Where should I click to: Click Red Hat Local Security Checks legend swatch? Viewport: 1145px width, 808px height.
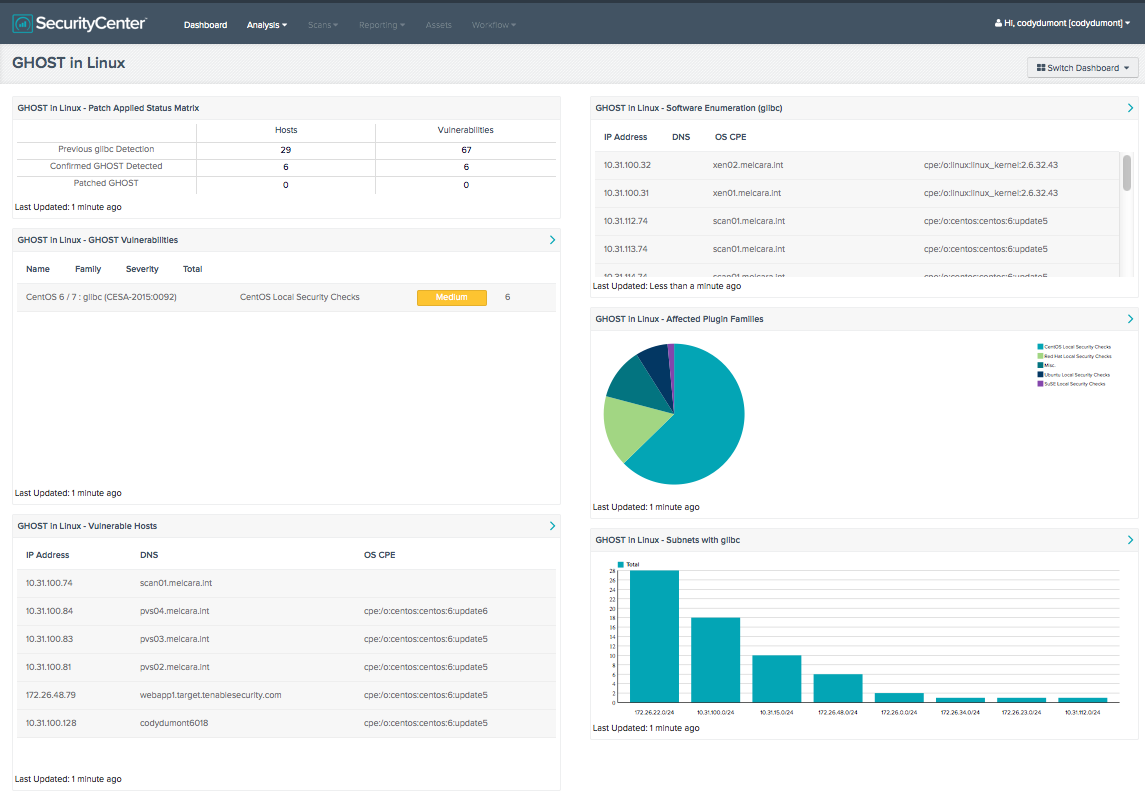1040,356
